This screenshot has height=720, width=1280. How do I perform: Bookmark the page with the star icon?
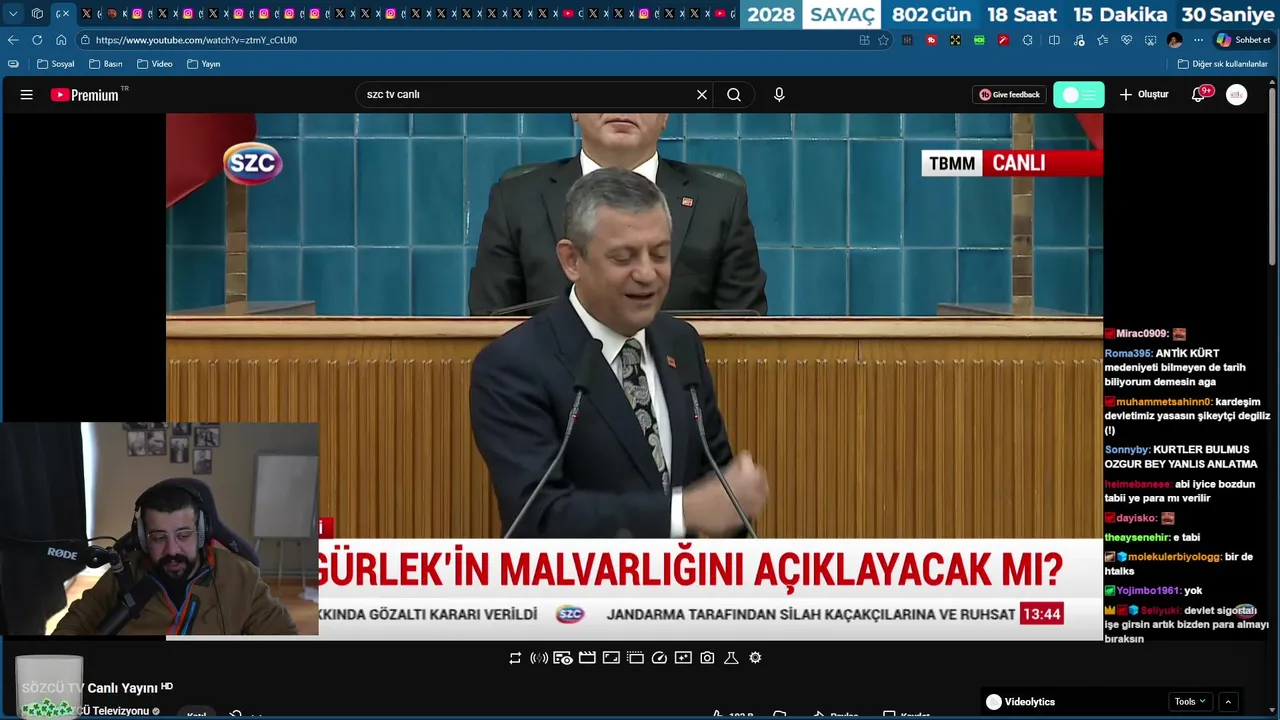pyautogui.click(x=883, y=40)
